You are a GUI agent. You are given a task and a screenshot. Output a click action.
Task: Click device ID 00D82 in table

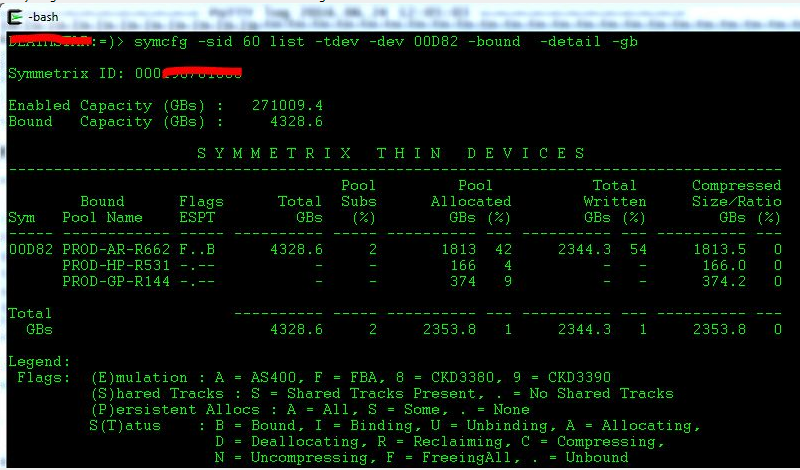(31, 250)
